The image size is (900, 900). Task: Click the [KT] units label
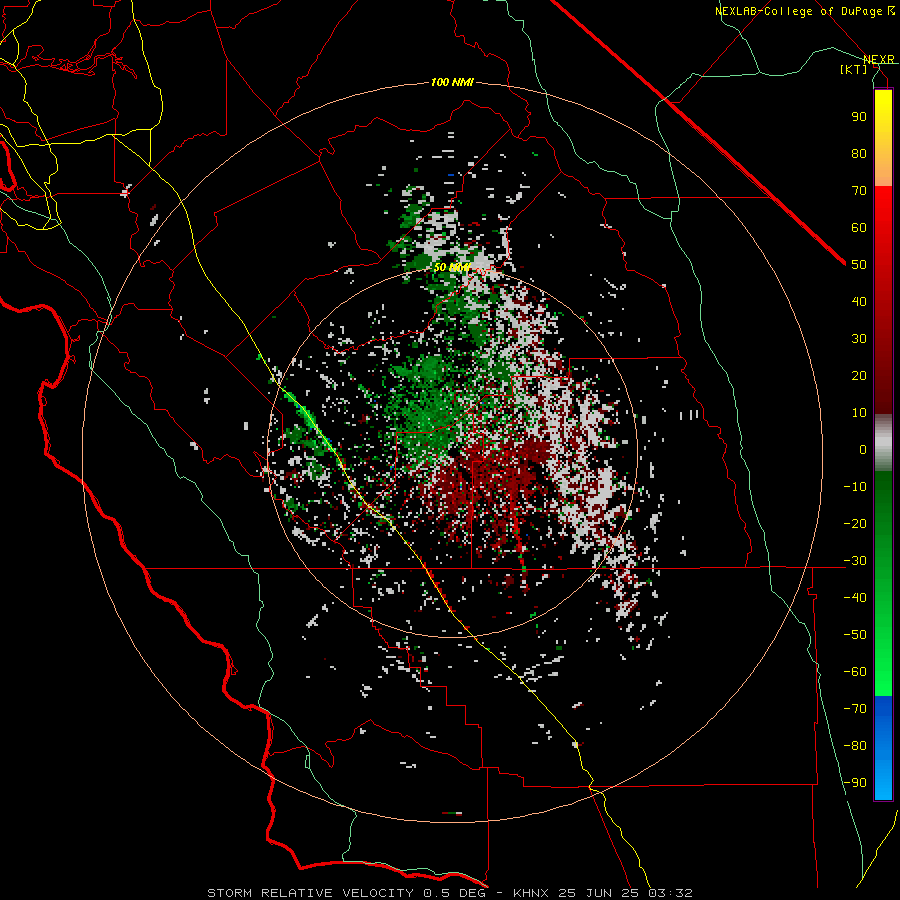coord(854,69)
